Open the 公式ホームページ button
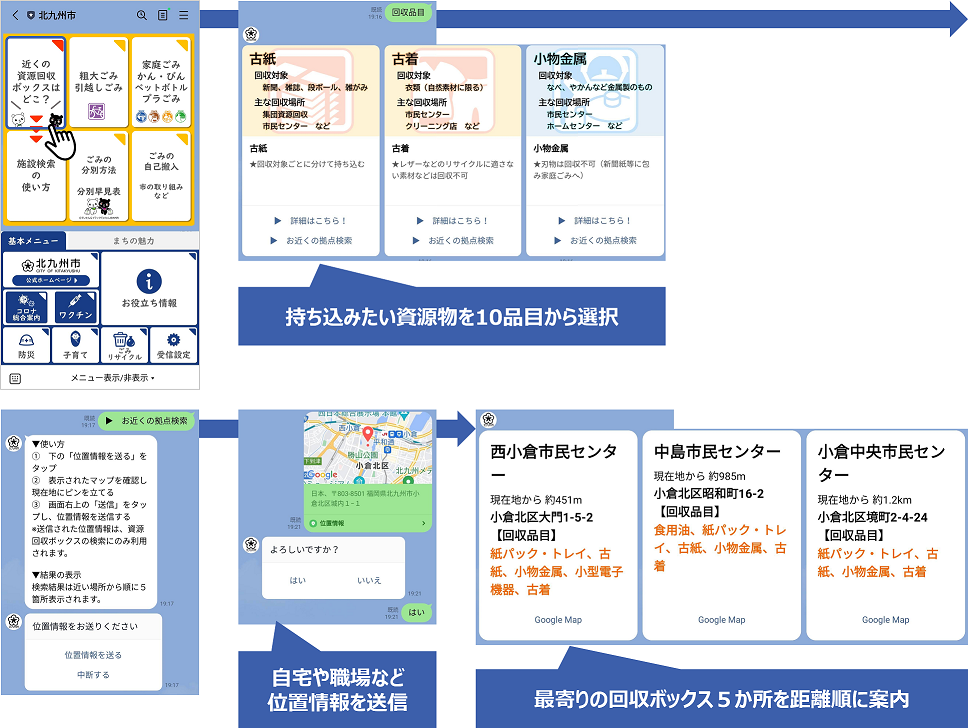 pos(52,281)
